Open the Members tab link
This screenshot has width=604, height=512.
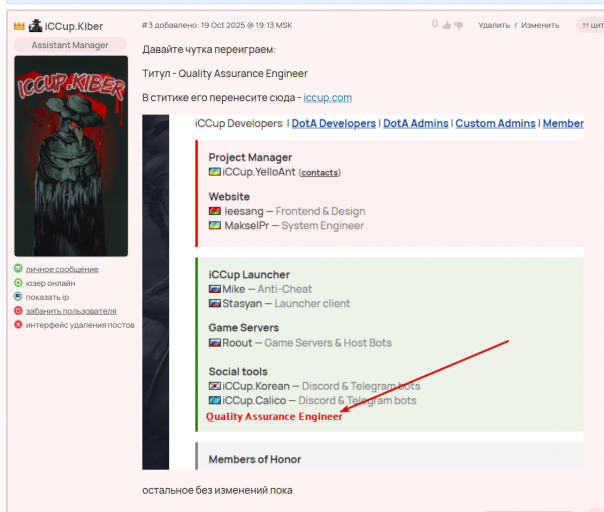coord(563,123)
